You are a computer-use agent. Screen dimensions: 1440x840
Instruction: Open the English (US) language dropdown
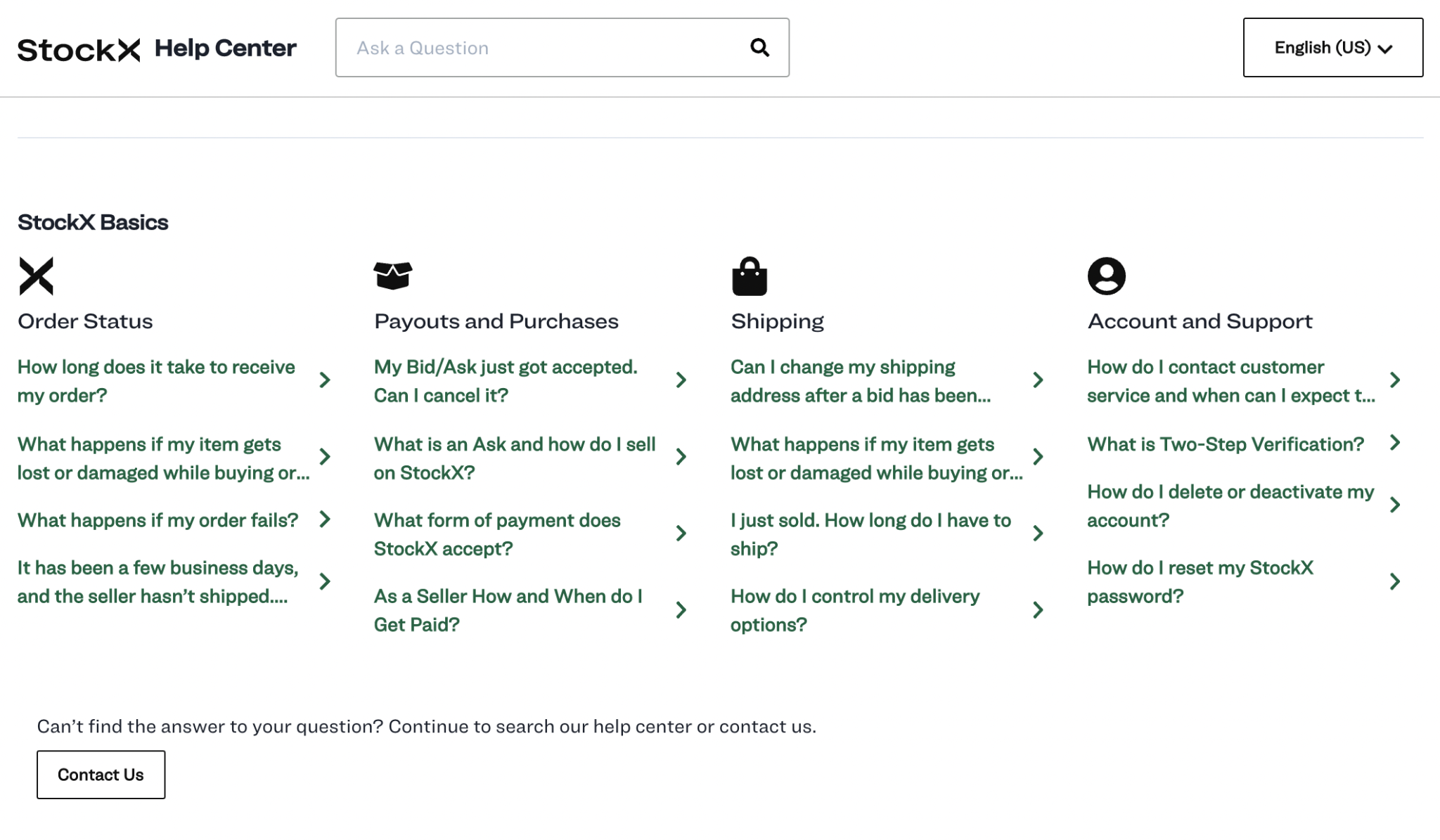click(x=1333, y=47)
